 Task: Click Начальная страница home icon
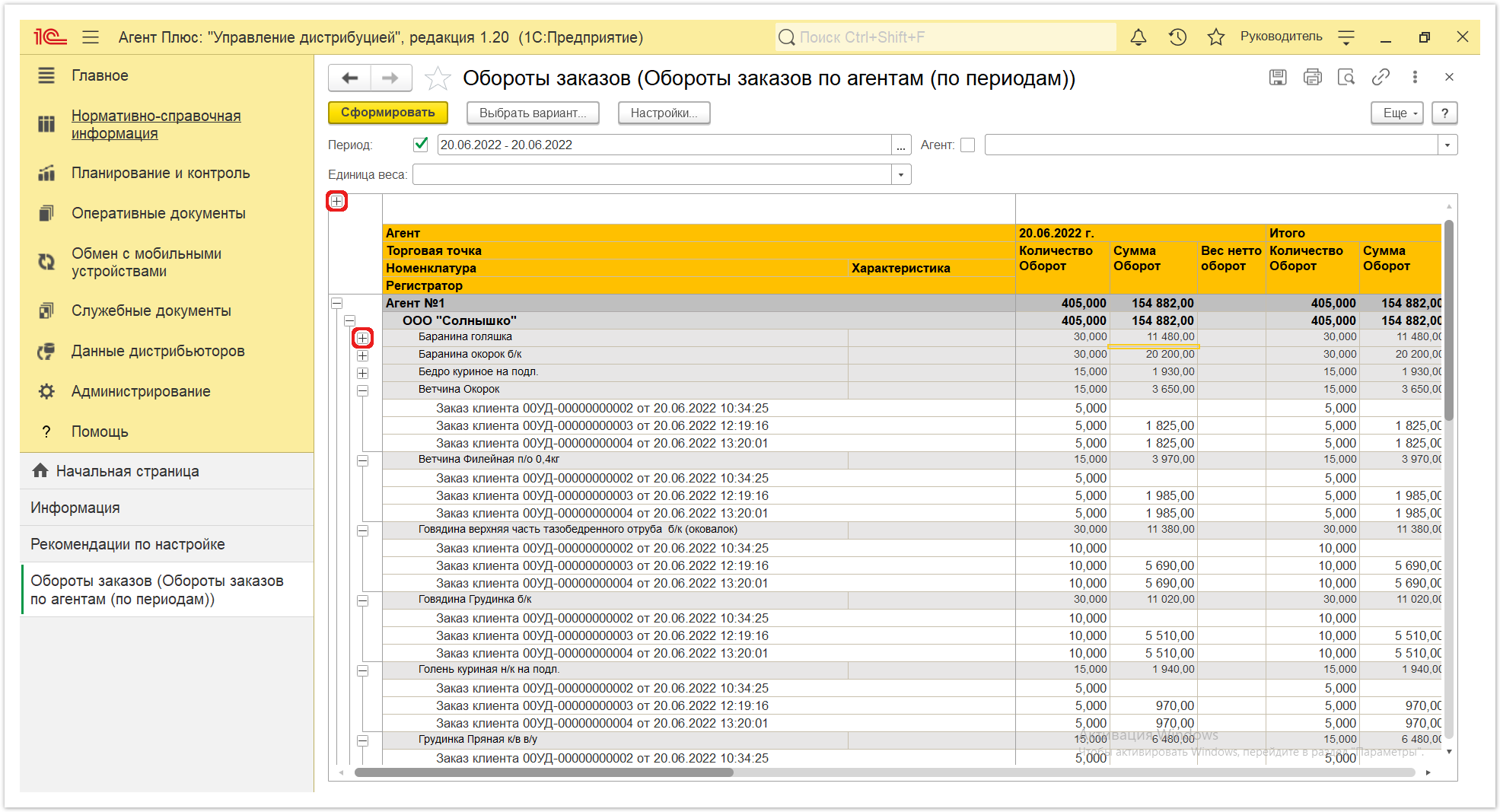tap(40, 471)
